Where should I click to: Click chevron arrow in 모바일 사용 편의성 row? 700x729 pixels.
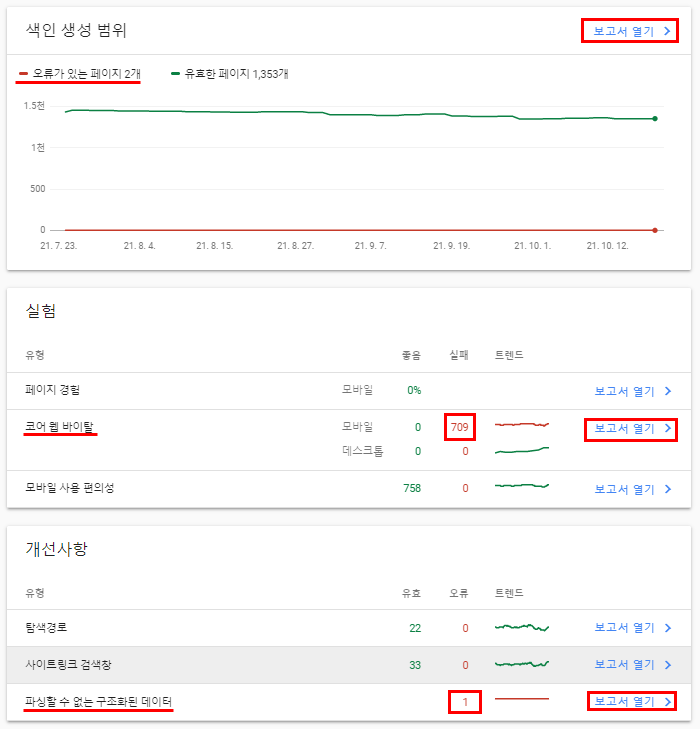[x=668, y=489]
